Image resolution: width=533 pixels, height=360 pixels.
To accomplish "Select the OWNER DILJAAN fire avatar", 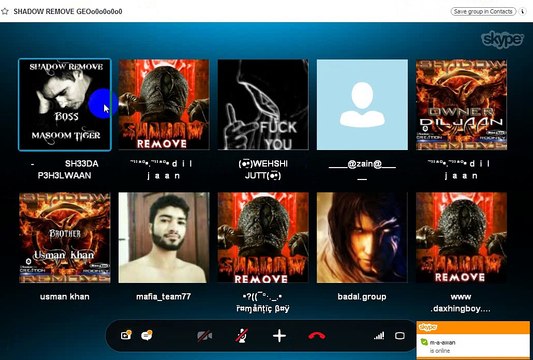I will (x=462, y=105).
